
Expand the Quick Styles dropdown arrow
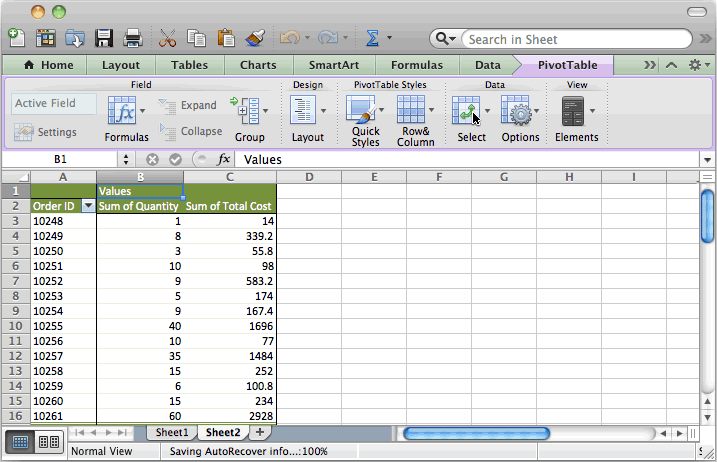click(382, 110)
